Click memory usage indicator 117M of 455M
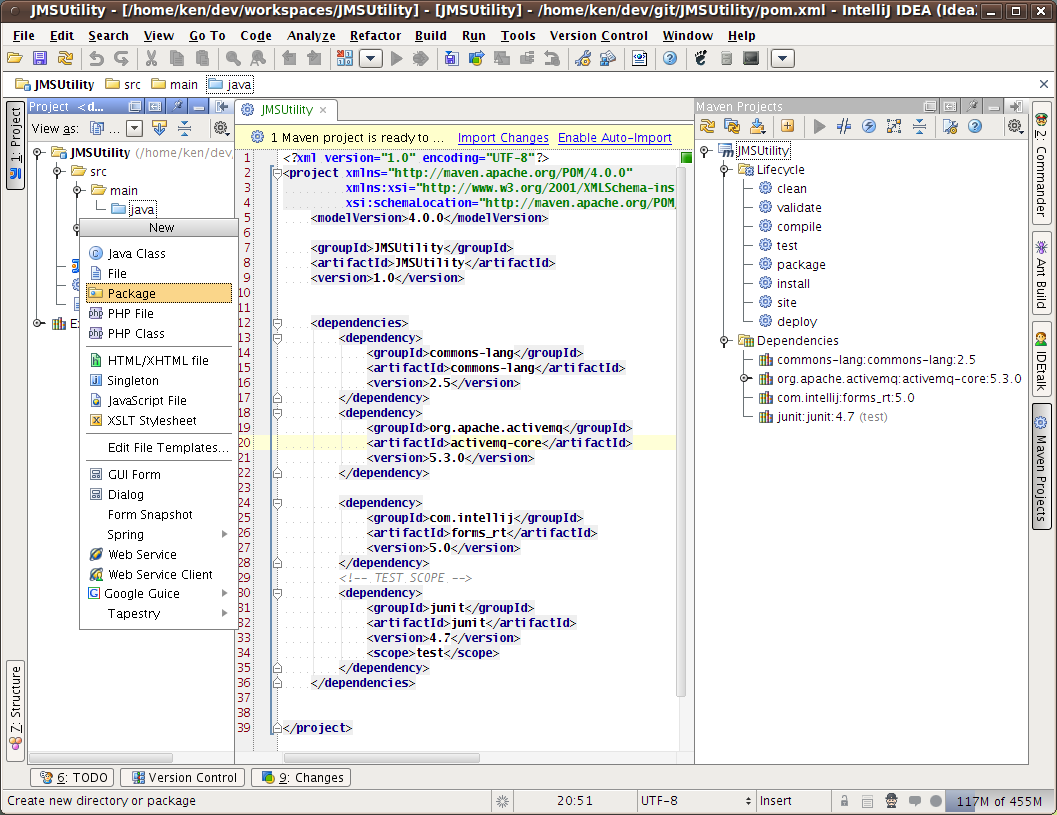 pos(998,801)
